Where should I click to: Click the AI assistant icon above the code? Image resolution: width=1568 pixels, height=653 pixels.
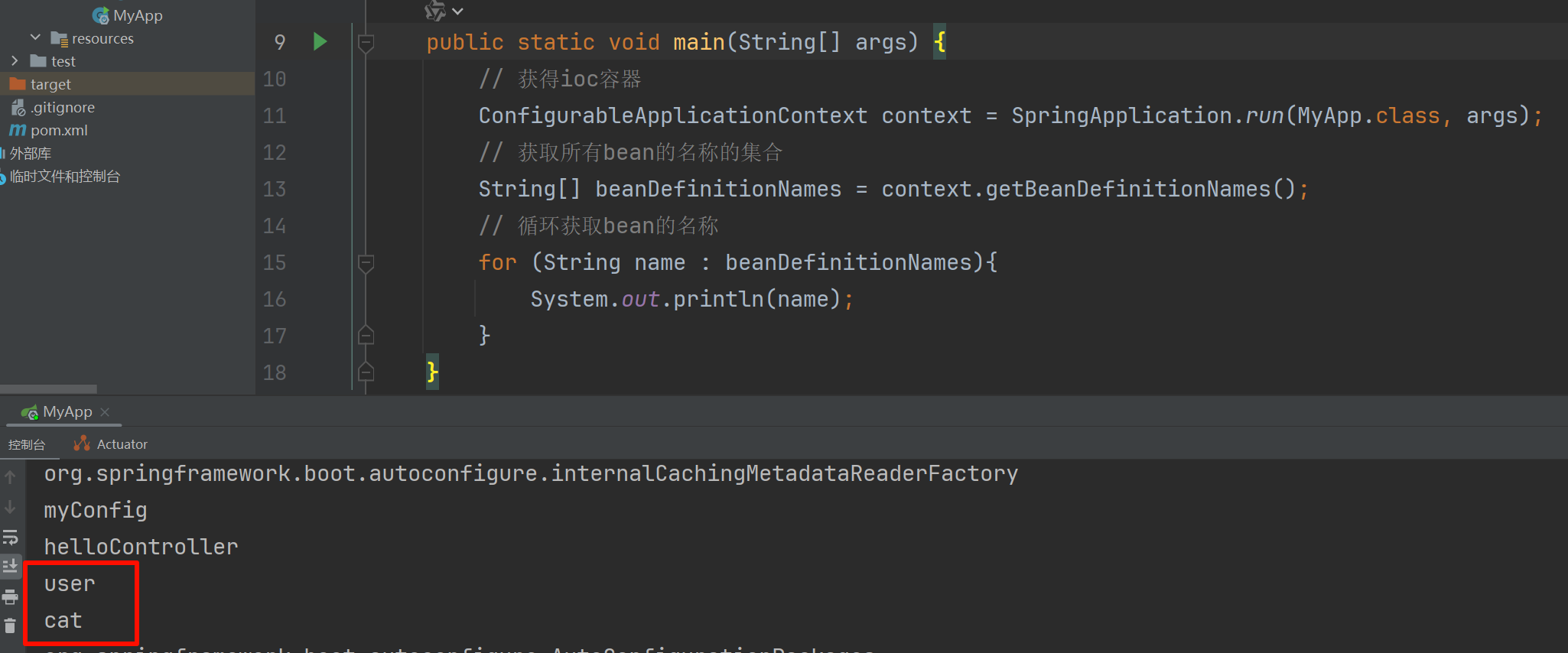(x=434, y=11)
